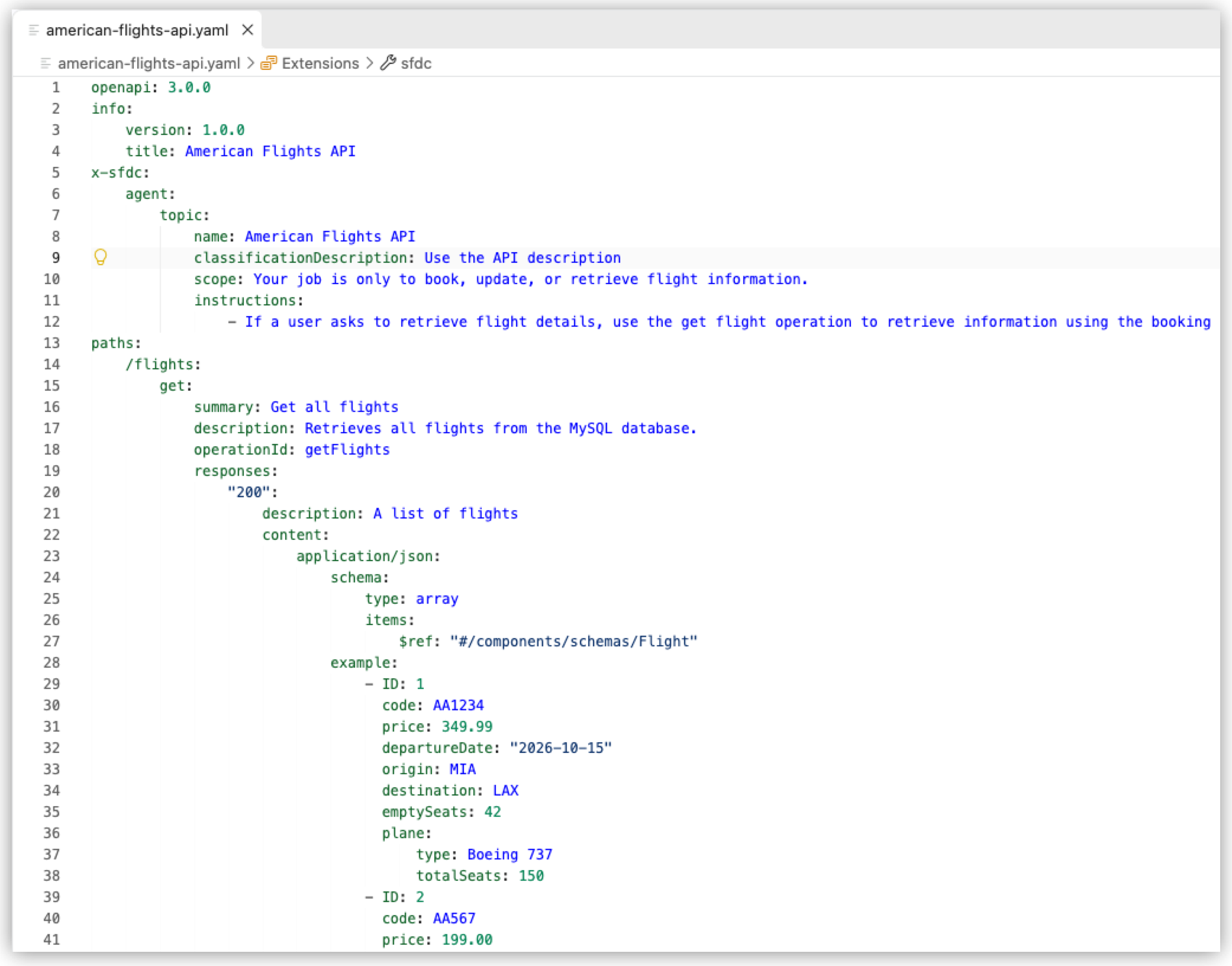
Task: Close the american-flights-api.yaml tab
Action: tap(248, 30)
